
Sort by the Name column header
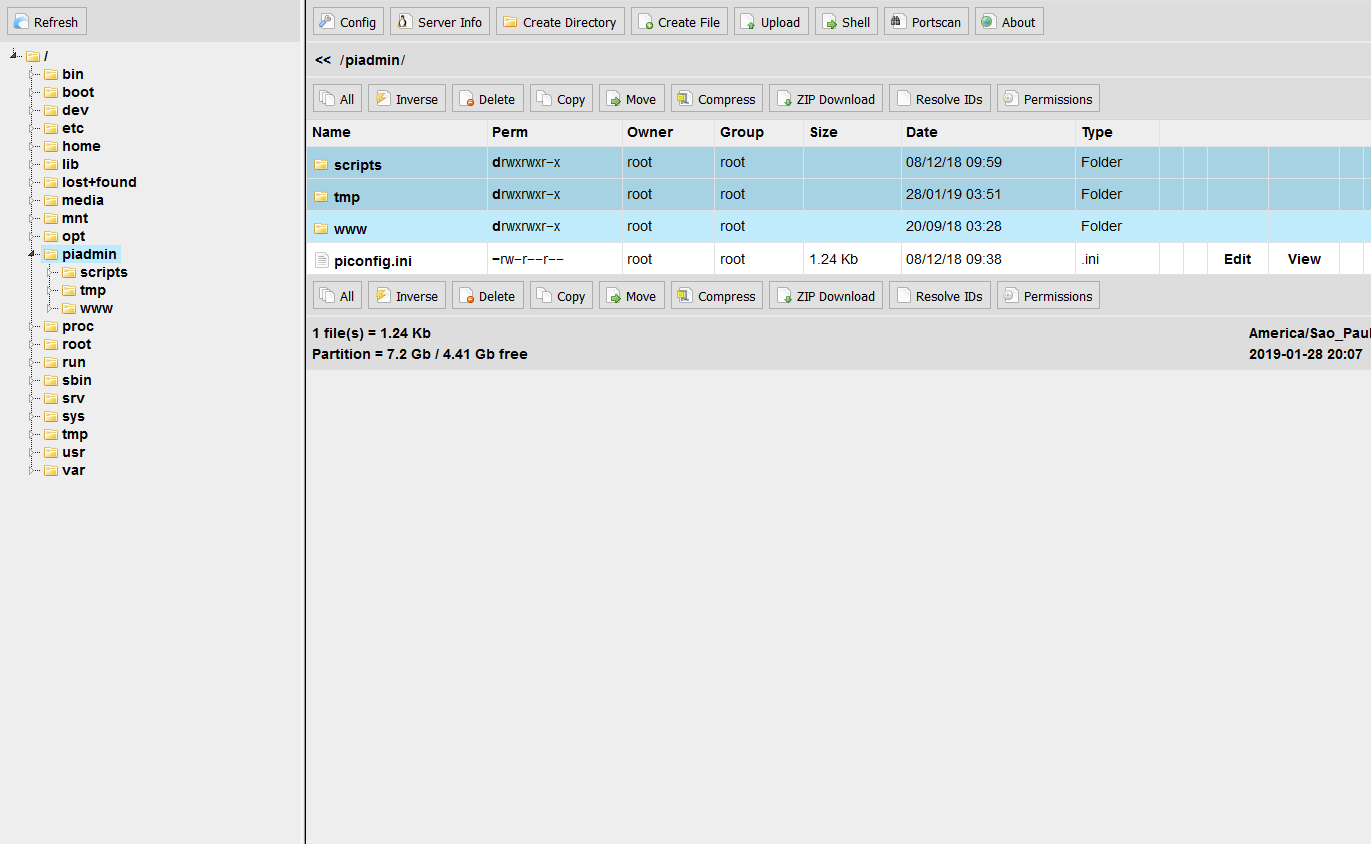[x=331, y=132]
